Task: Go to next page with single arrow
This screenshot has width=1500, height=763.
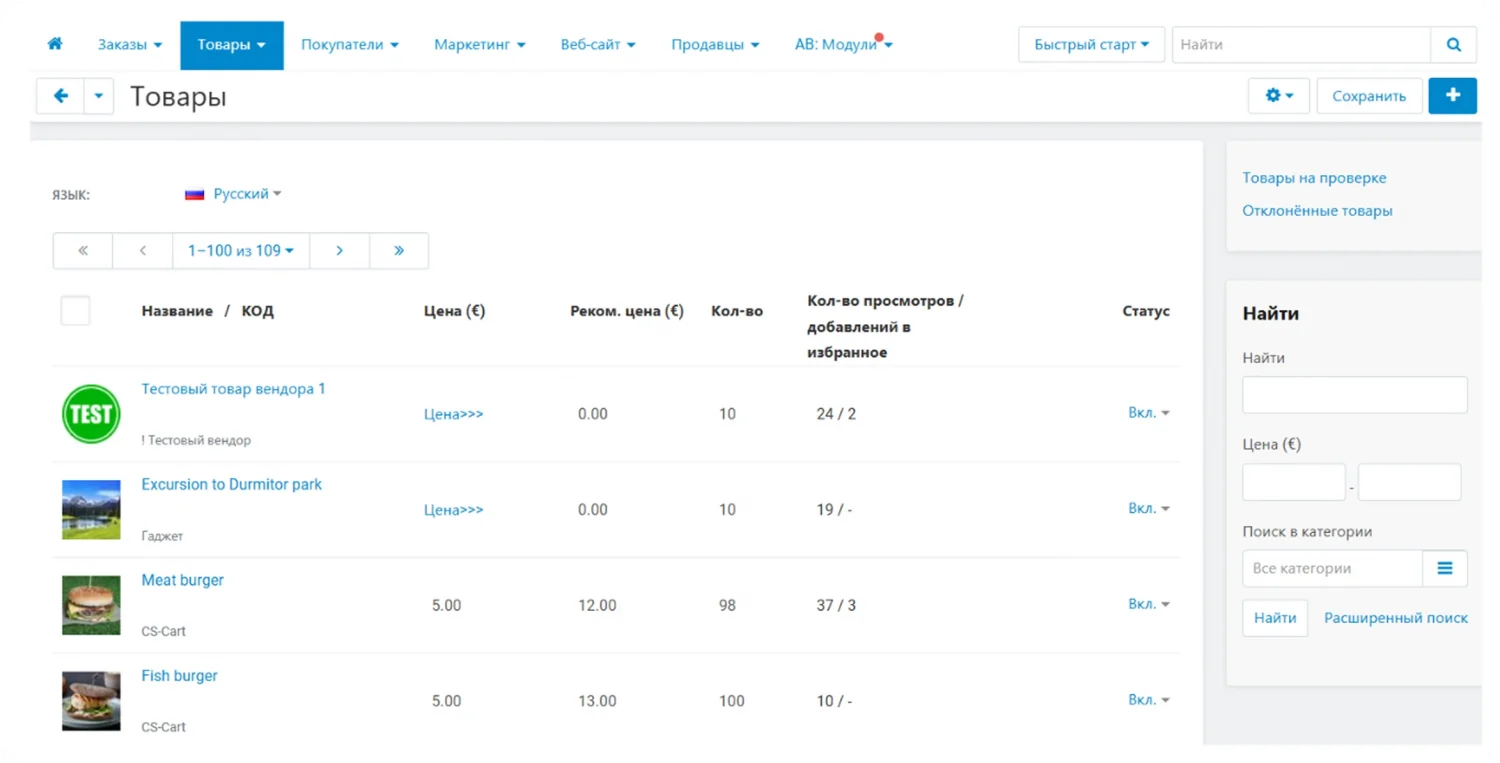Action: [x=339, y=251]
